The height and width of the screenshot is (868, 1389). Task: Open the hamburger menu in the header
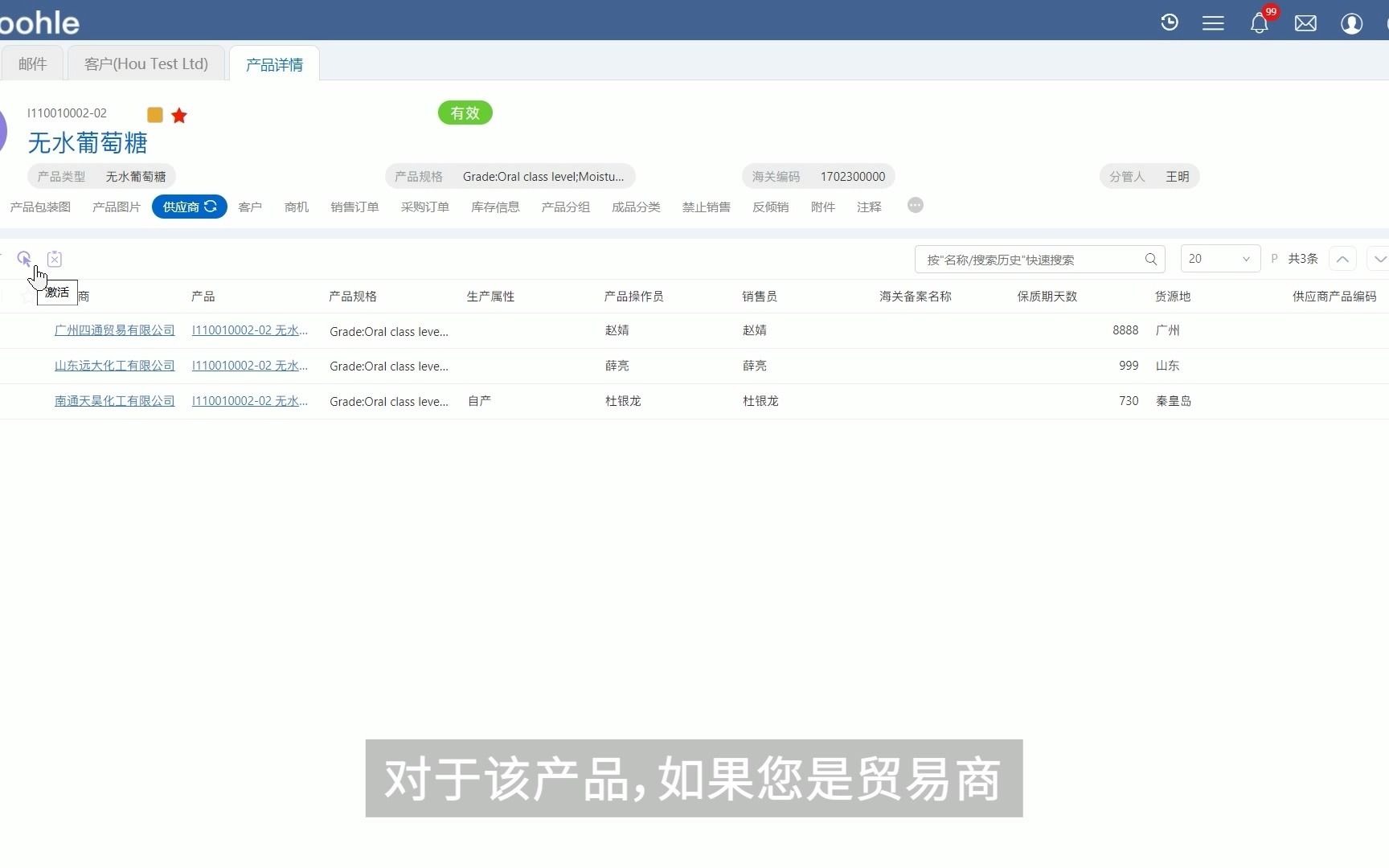[1214, 23]
